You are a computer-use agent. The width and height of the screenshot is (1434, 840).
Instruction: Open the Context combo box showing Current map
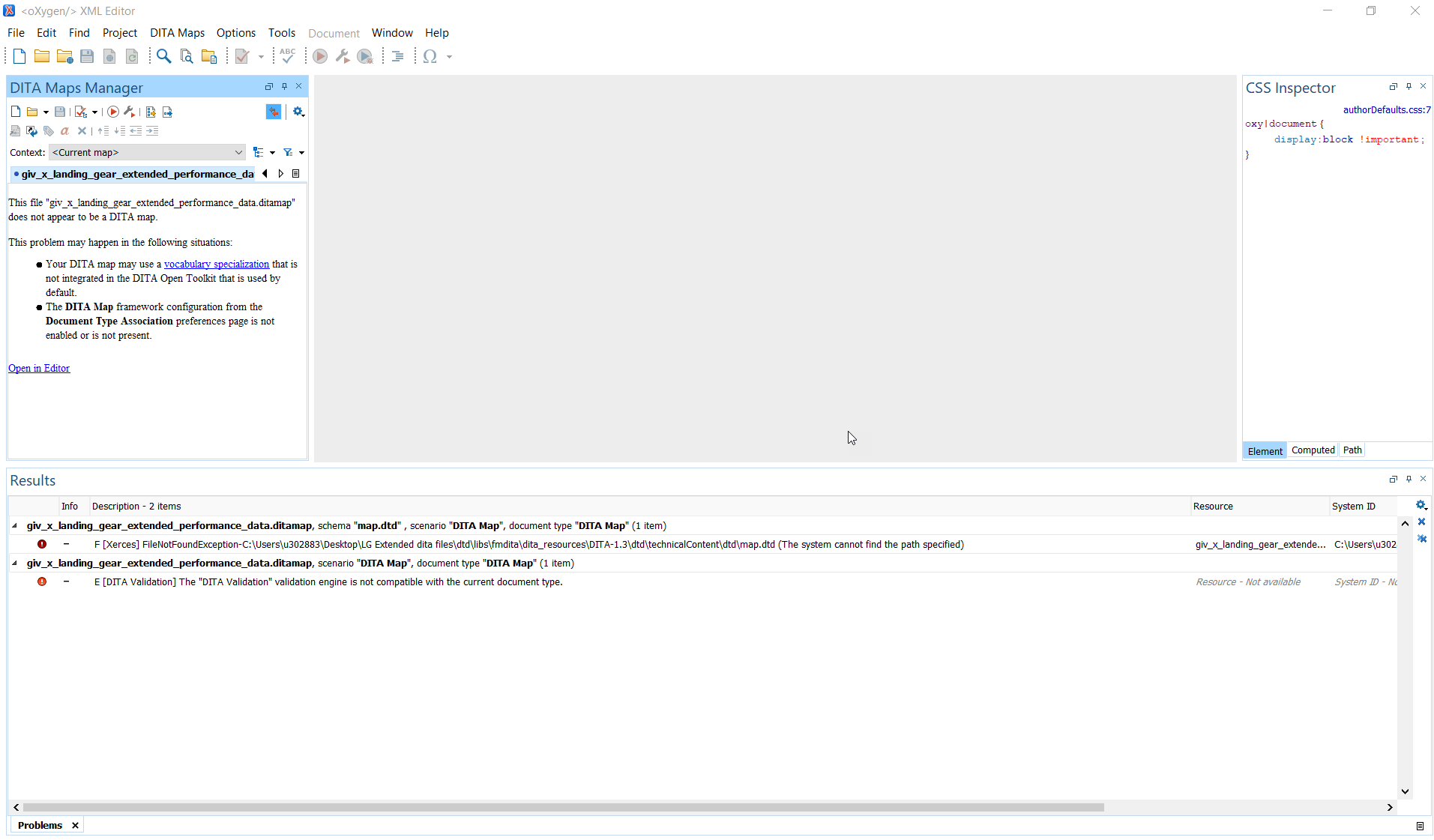[x=148, y=152]
